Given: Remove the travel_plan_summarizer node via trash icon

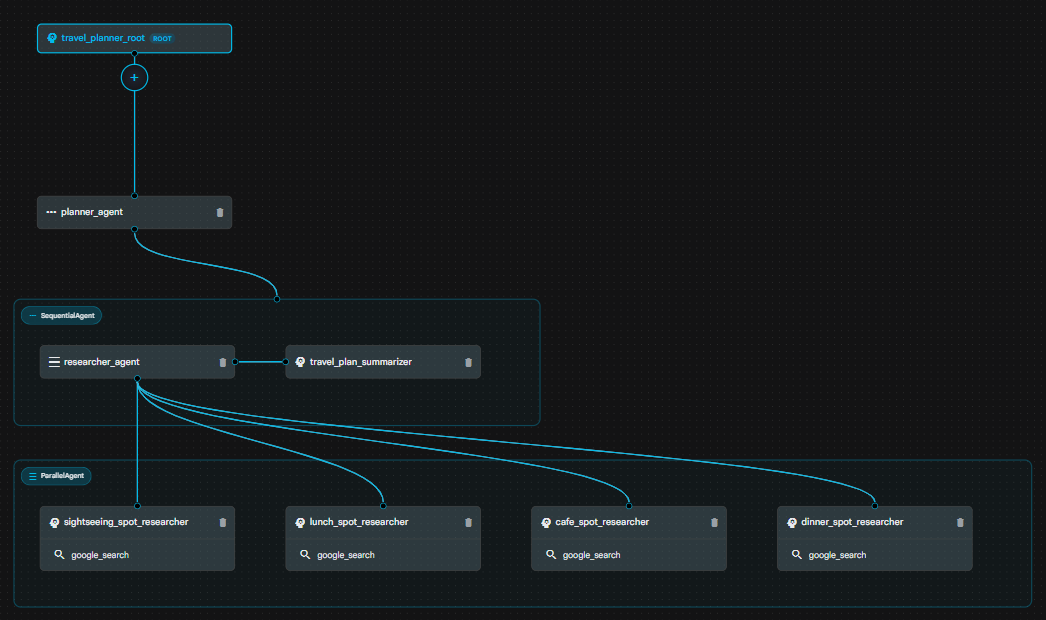Looking at the screenshot, I should (x=468, y=362).
